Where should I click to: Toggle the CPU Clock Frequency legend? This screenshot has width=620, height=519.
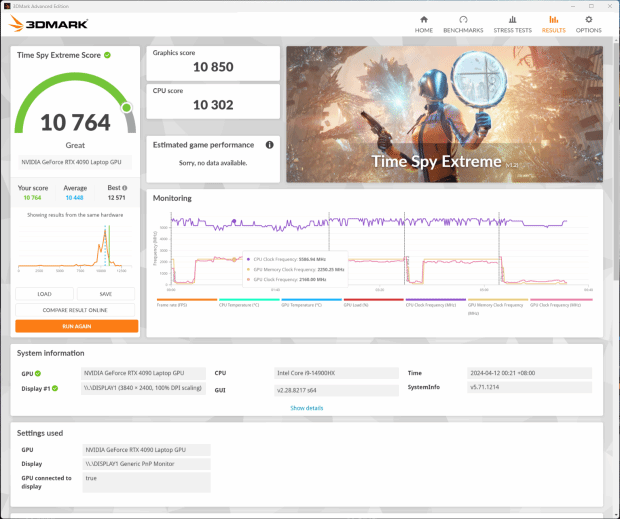point(436,302)
